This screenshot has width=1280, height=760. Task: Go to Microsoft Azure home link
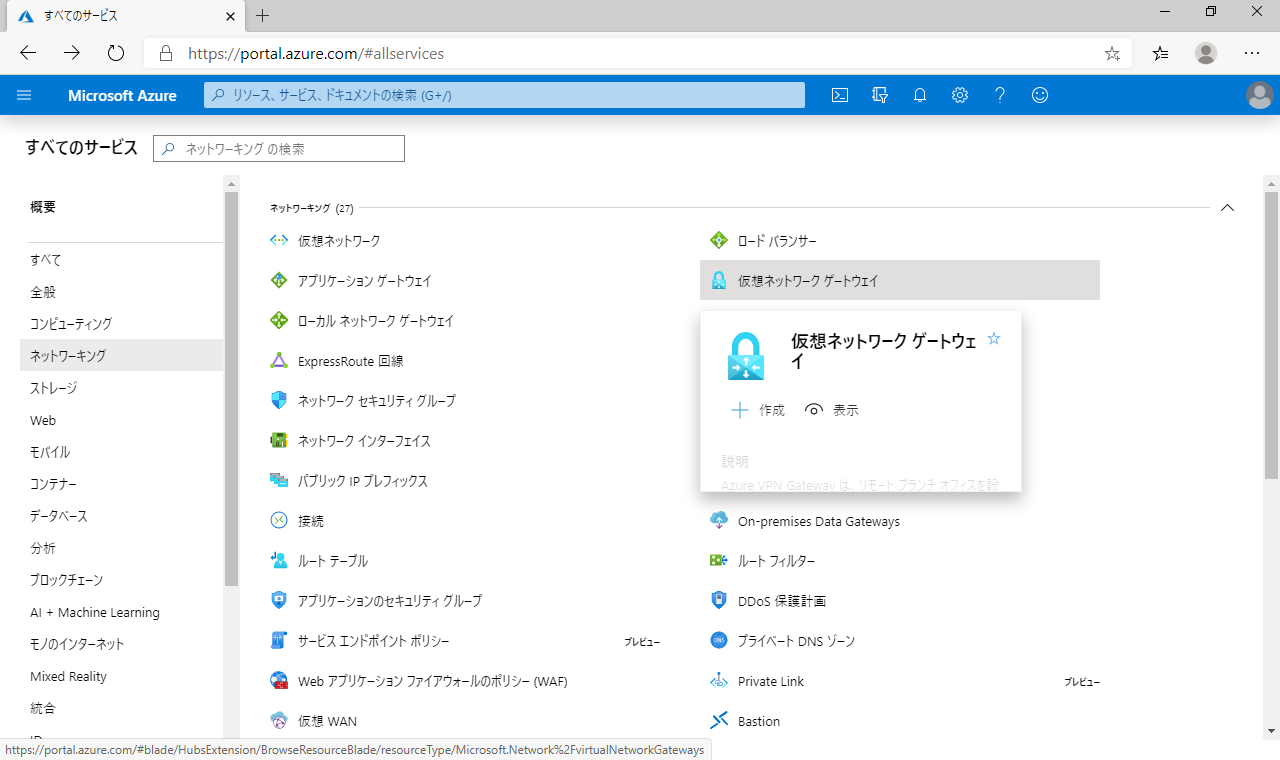point(122,96)
